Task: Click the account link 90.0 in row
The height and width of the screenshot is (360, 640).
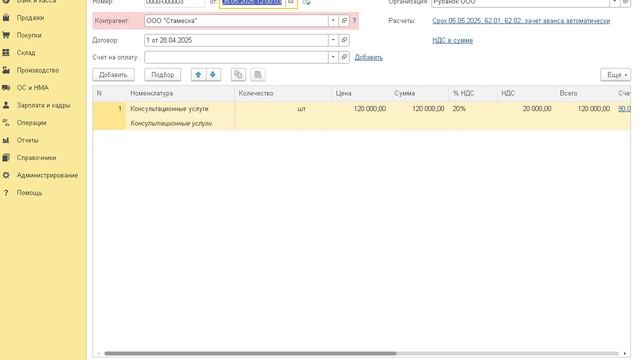Action: pyautogui.click(x=624, y=109)
